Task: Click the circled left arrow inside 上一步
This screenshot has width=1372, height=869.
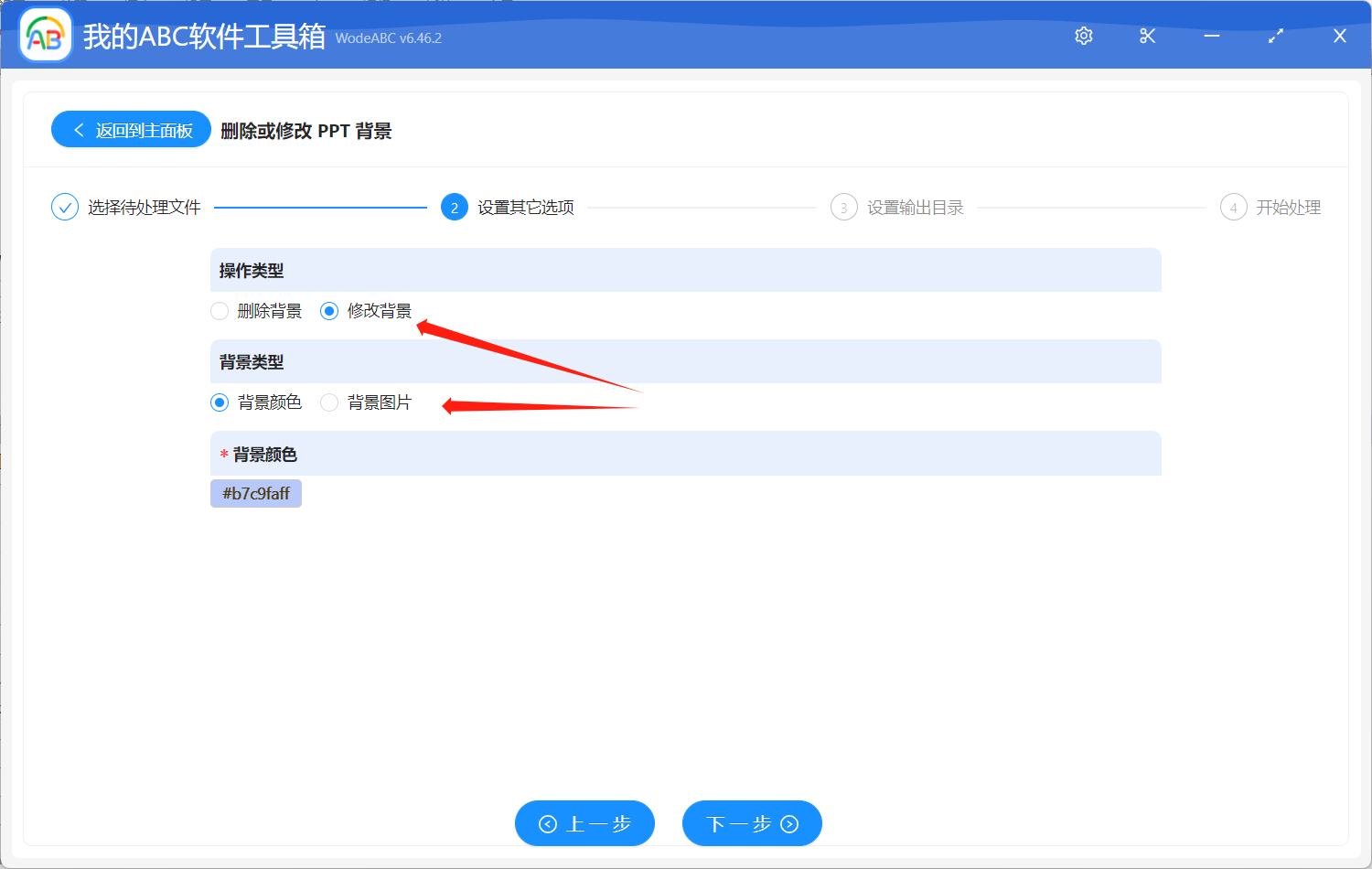Action: click(549, 823)
